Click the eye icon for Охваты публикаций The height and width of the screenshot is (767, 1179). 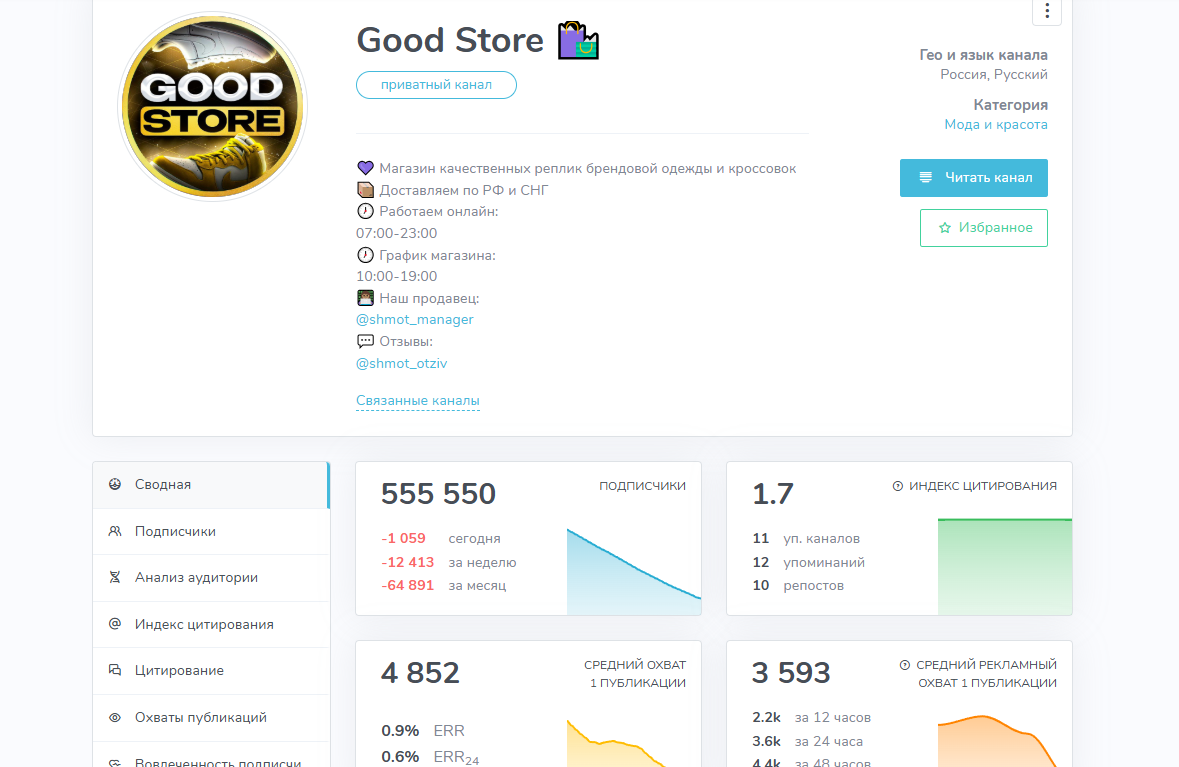[x=115, y=717]
